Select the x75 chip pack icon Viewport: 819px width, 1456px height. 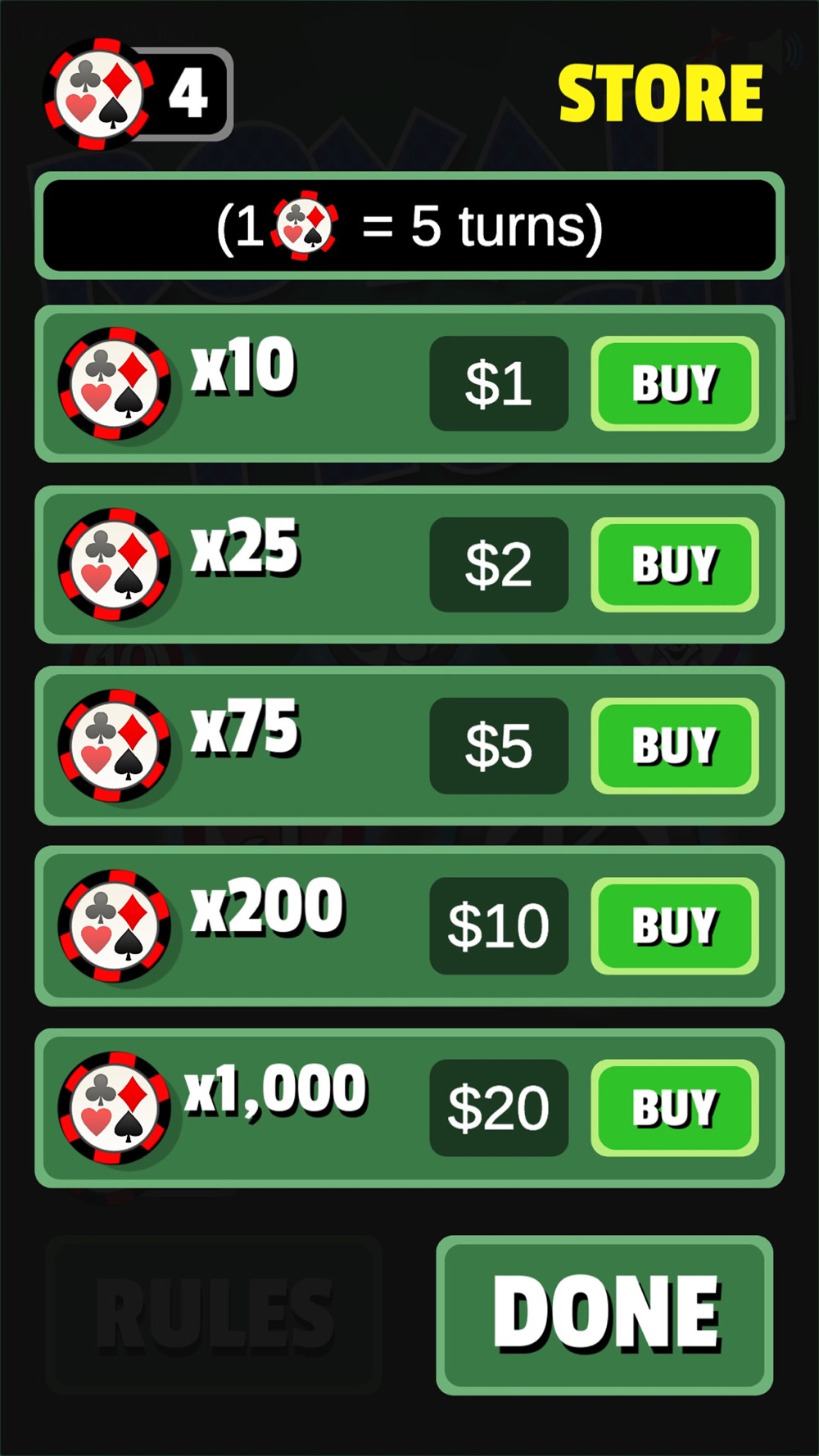click(x=115, y=745)
